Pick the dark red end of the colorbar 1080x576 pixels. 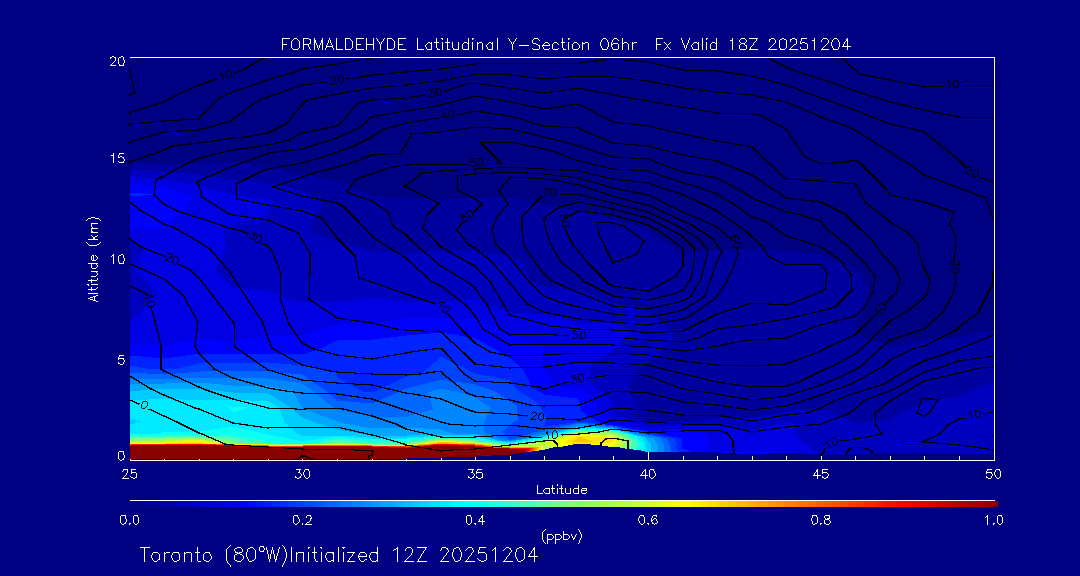click(985, 503)
